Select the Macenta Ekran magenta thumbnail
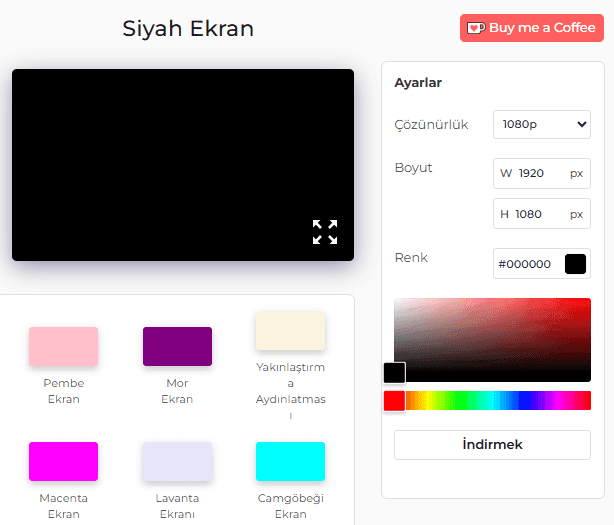Viewport: 614px width, 525px height. tap(63, 462)
